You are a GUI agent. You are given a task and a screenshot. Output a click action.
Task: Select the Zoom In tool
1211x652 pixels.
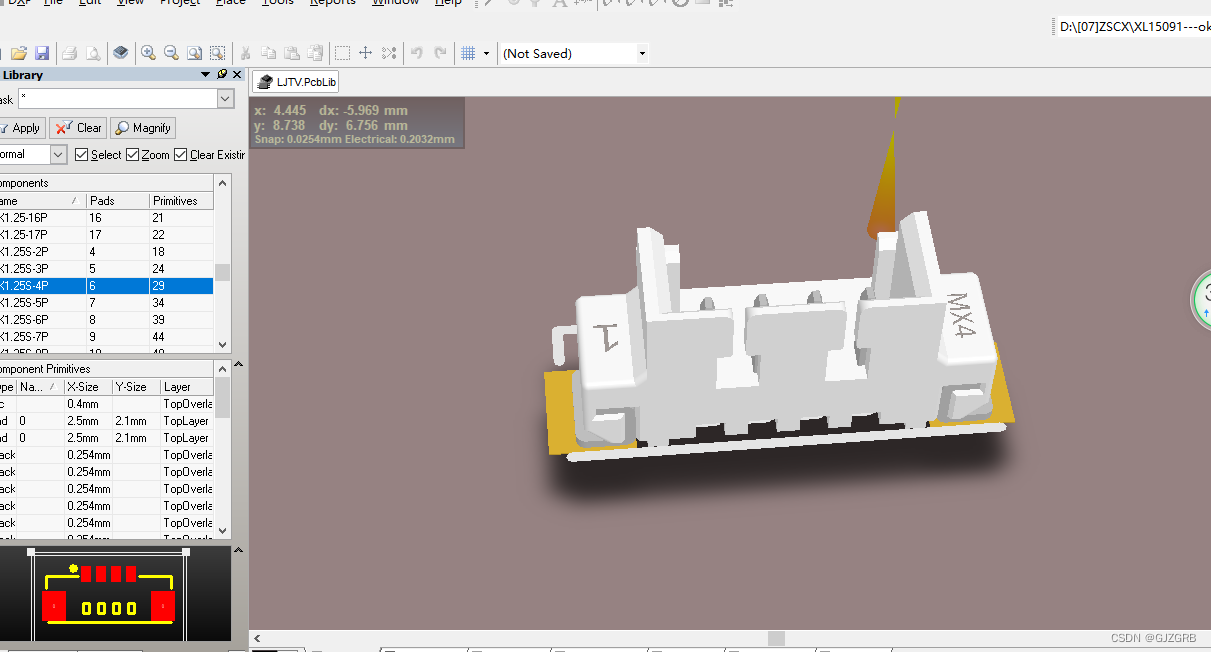147,52
